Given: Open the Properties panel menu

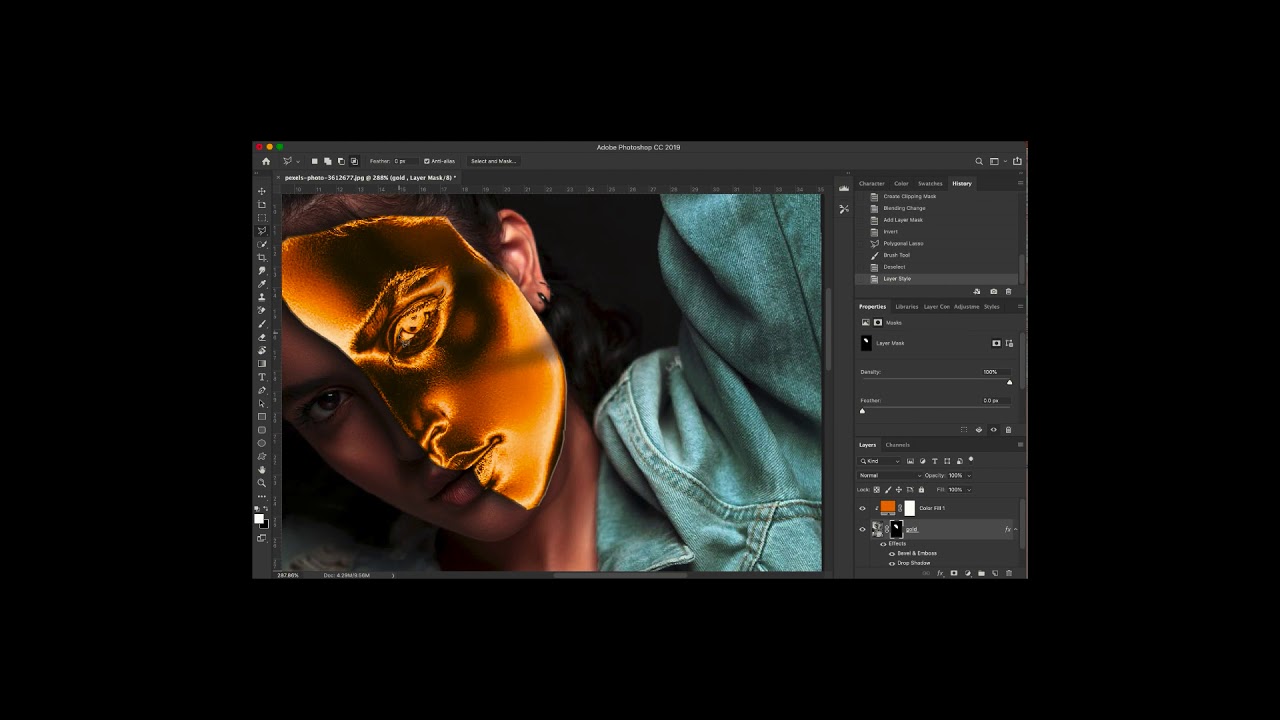Looking at the screenshot, I should click(1020, 306).
